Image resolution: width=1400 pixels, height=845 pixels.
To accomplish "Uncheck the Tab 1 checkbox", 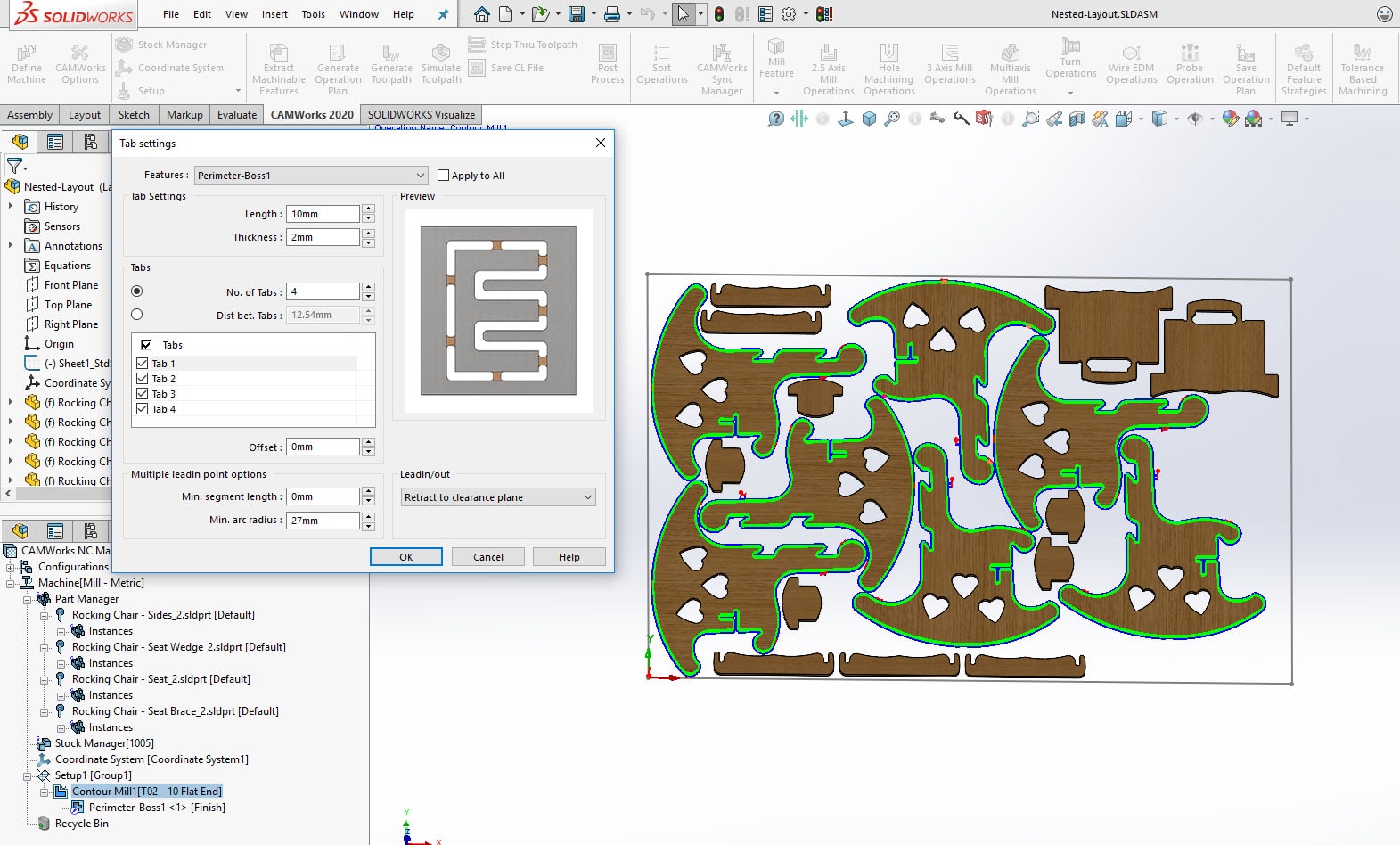I will (143, 364).
